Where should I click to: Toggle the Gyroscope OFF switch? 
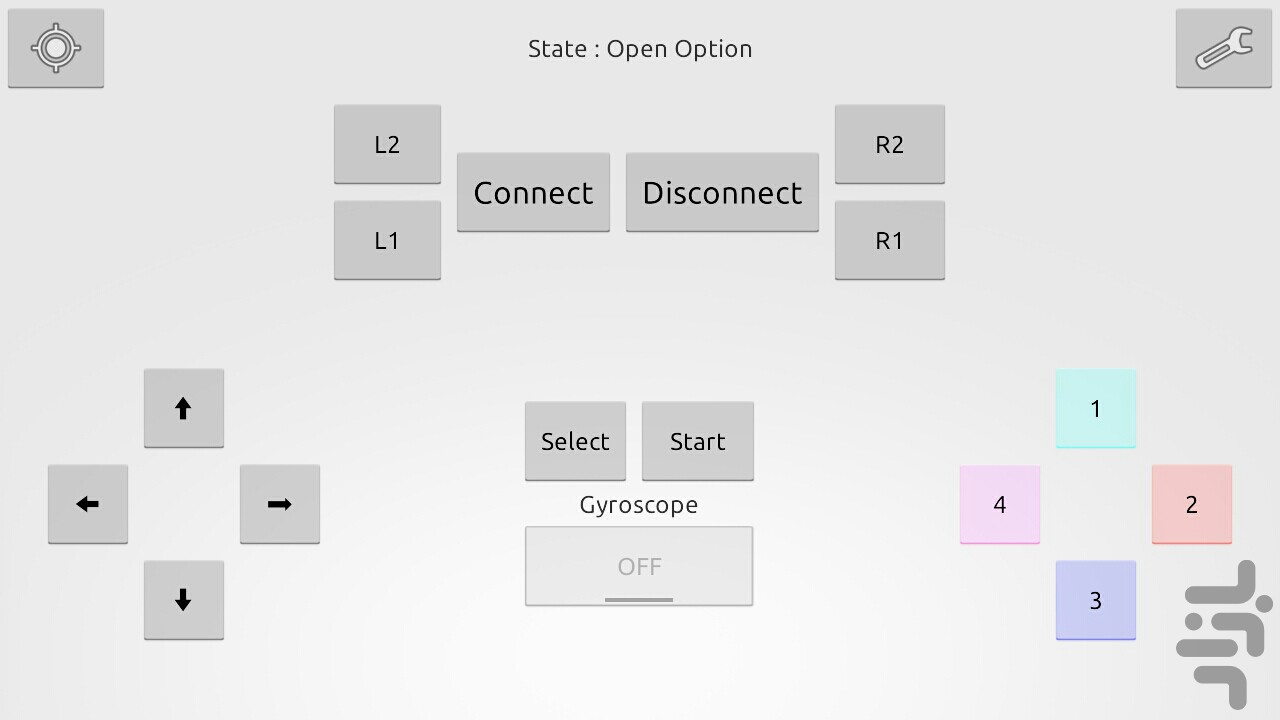639,566
